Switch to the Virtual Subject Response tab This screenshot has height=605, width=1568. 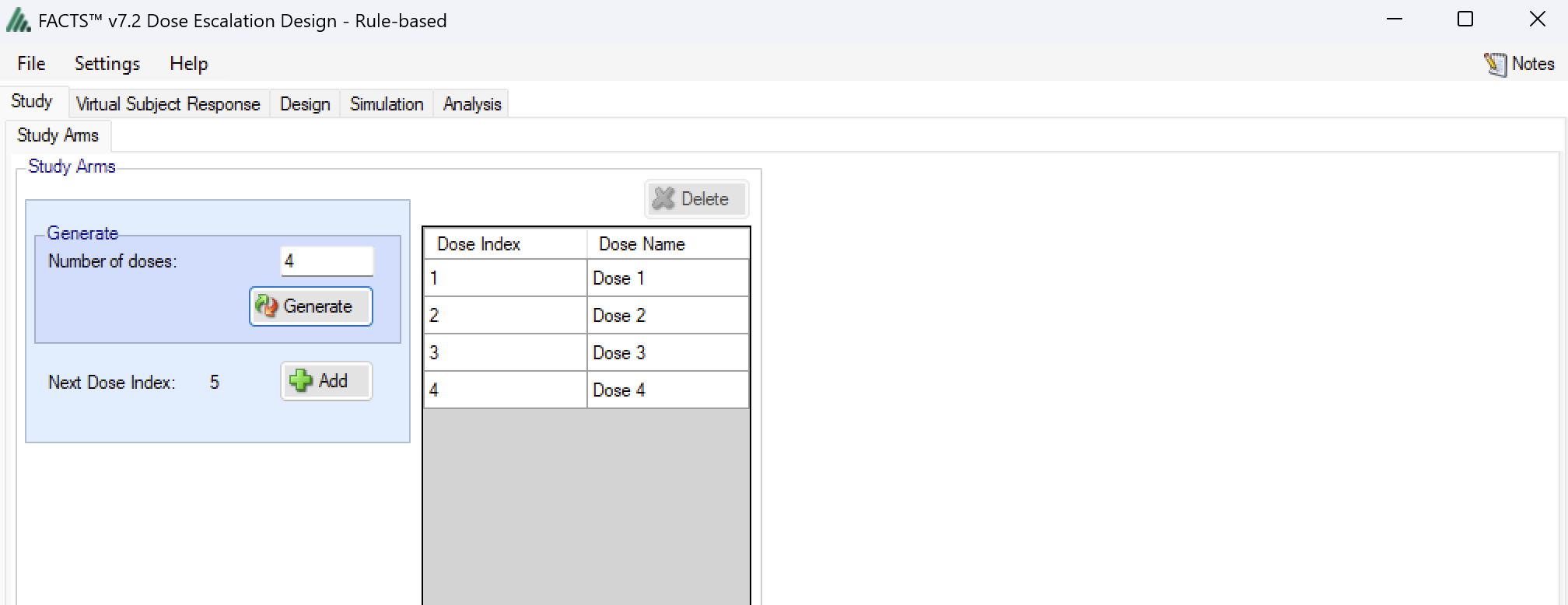(168, 104)
